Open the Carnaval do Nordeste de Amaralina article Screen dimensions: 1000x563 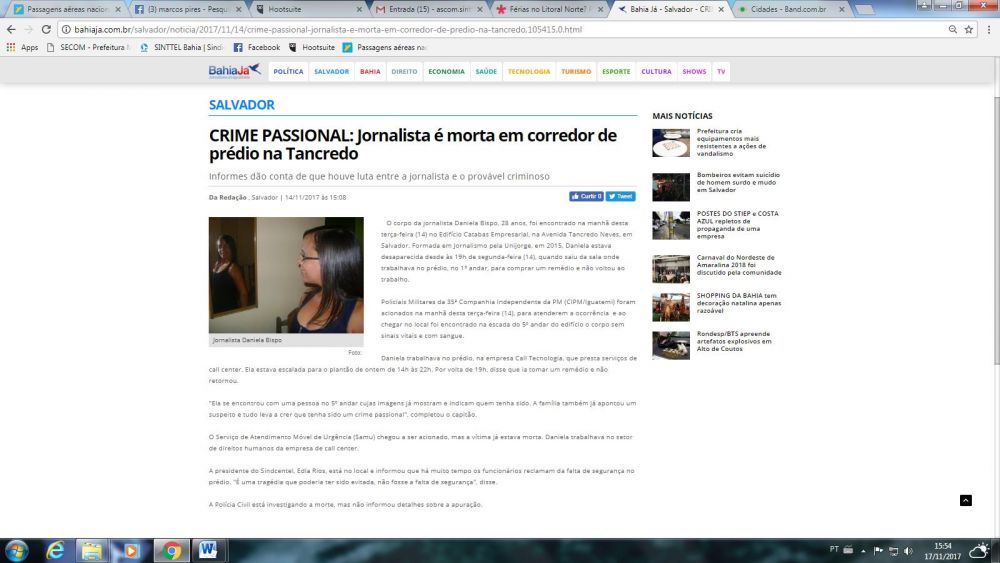click(x=739, y=266)
